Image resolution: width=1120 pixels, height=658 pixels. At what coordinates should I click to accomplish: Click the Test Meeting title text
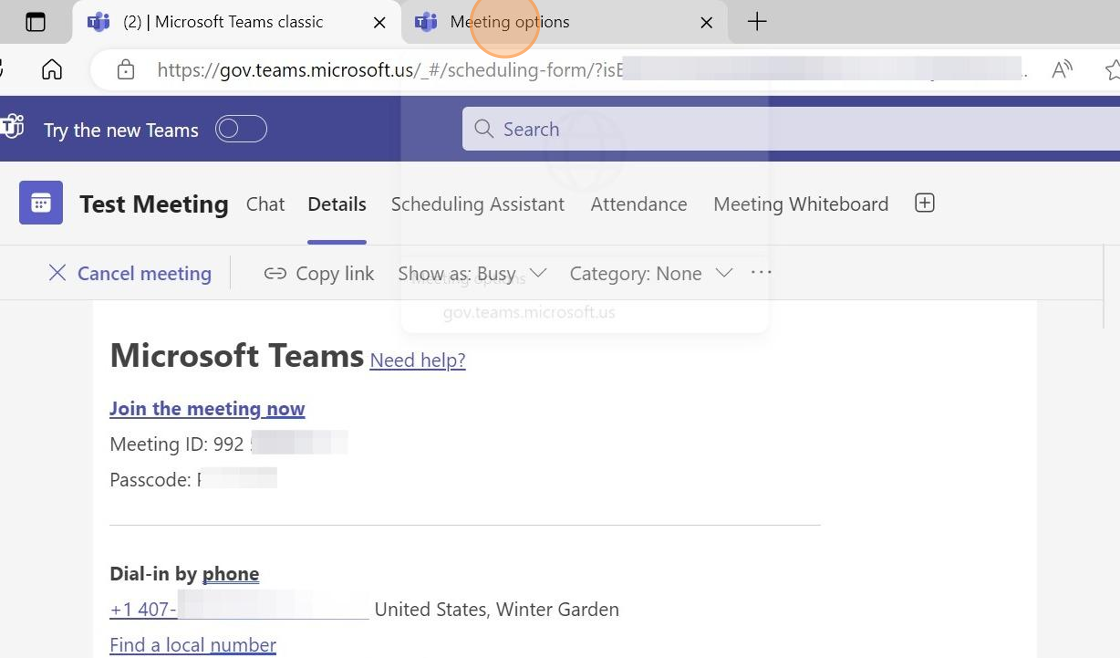point(154,204)
